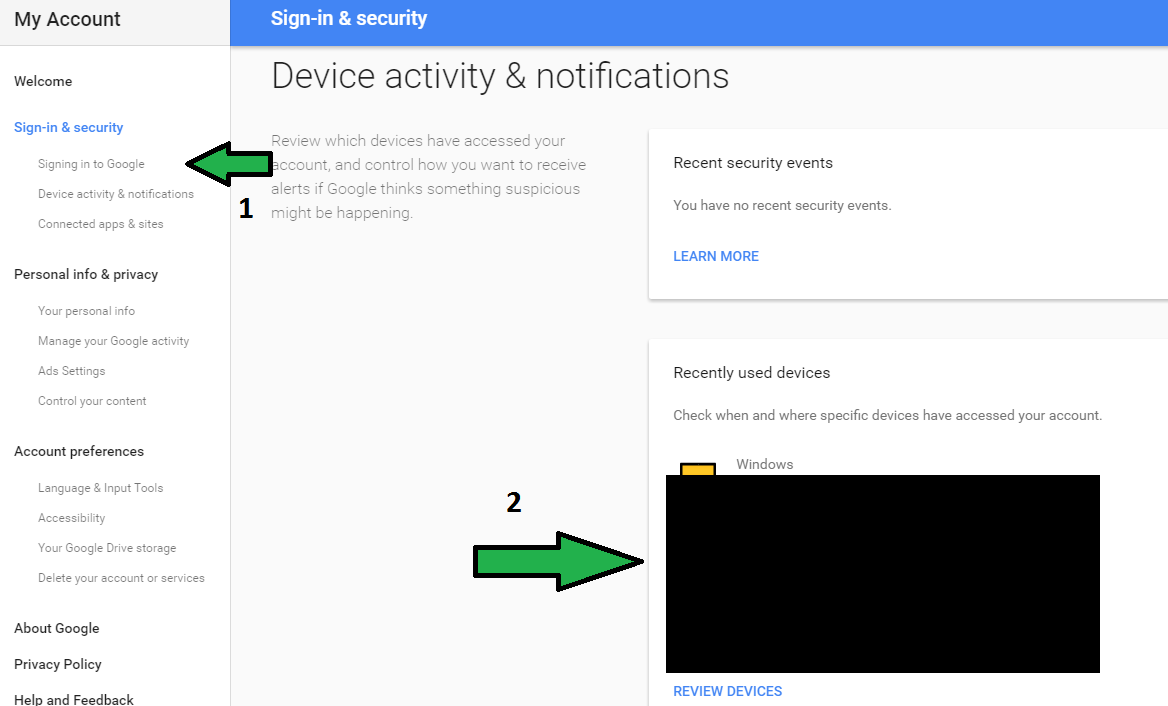
Task: Open Connected apps & sites
Action: pyautogui.click(x=101, y=223)
